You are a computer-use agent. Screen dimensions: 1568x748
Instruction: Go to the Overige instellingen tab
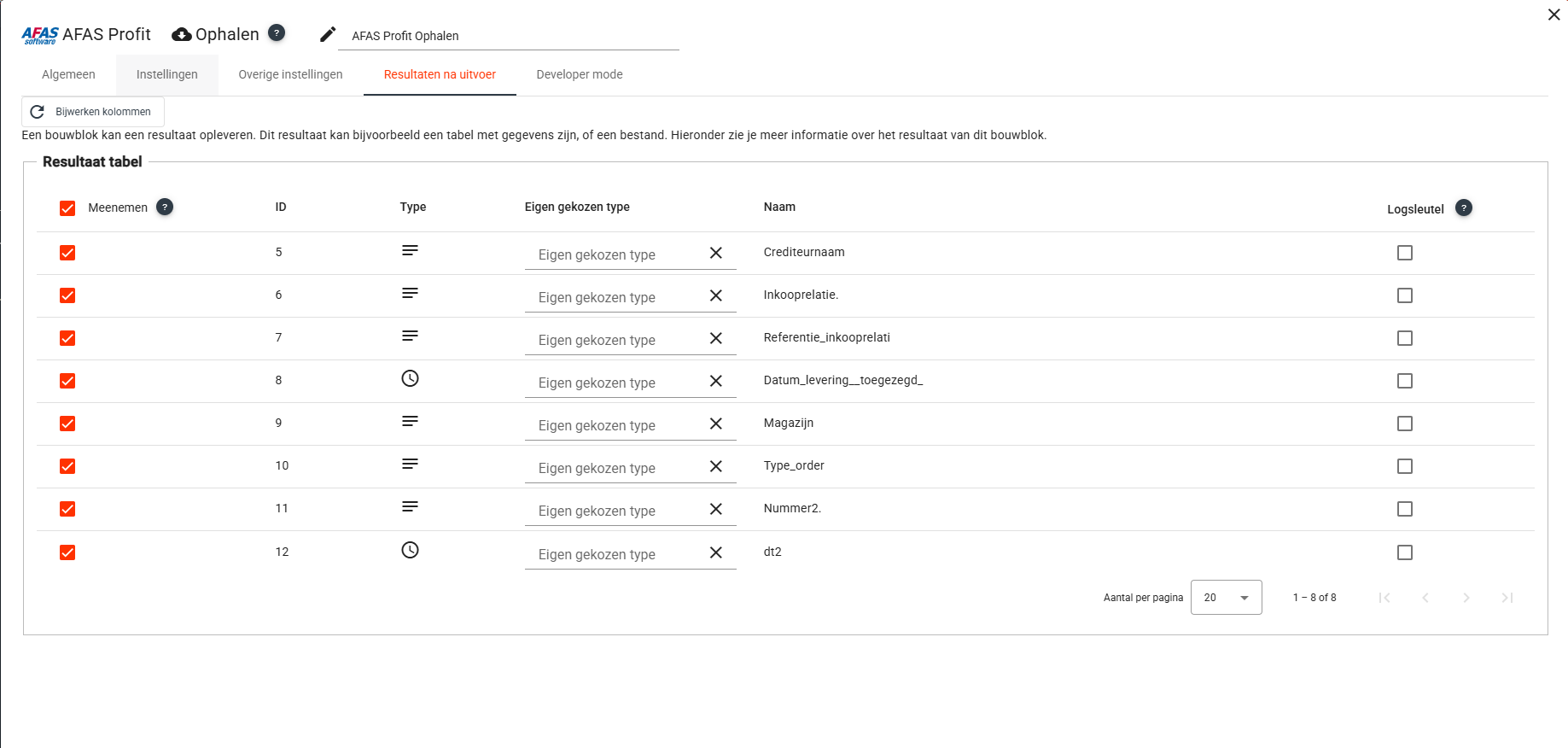[x=290, y=74]
